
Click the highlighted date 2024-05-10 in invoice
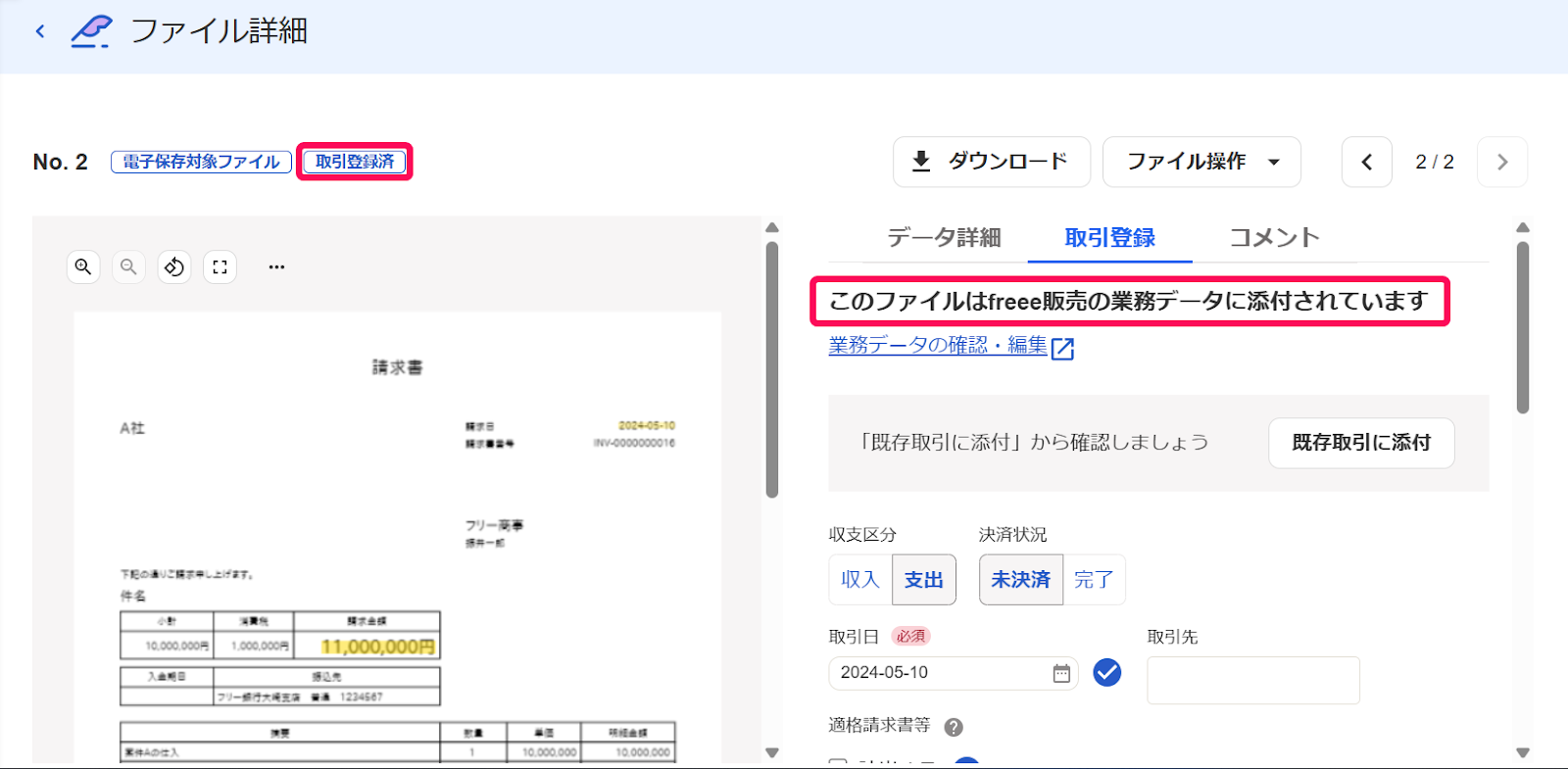[647, 425]
